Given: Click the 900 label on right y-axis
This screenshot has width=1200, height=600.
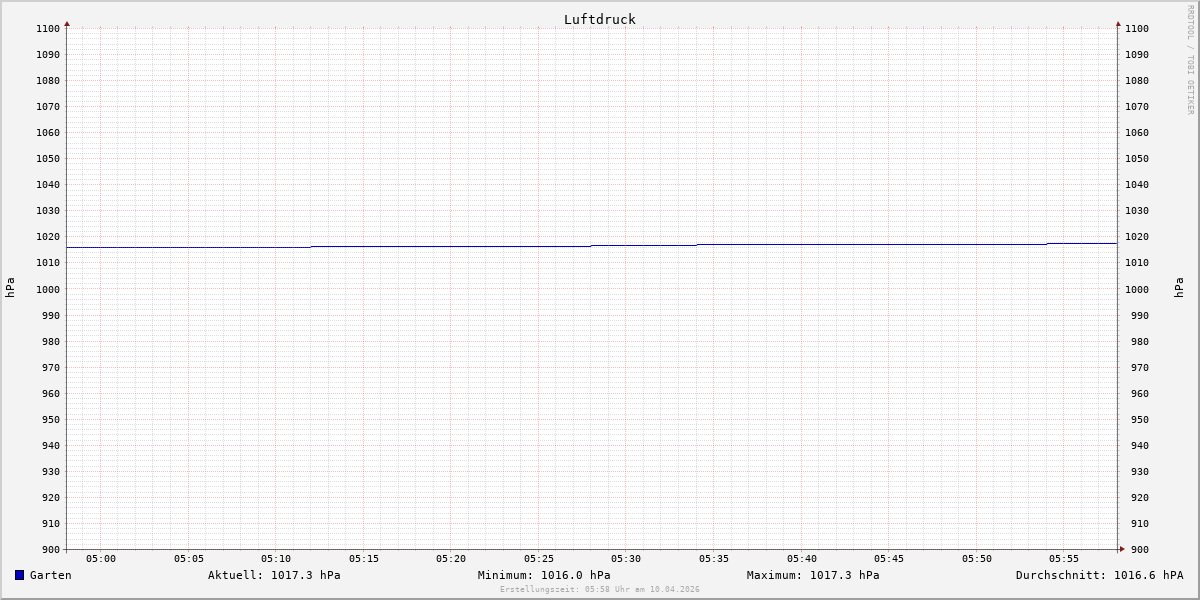Looking at the screenshot, I should coord(1136,549).
